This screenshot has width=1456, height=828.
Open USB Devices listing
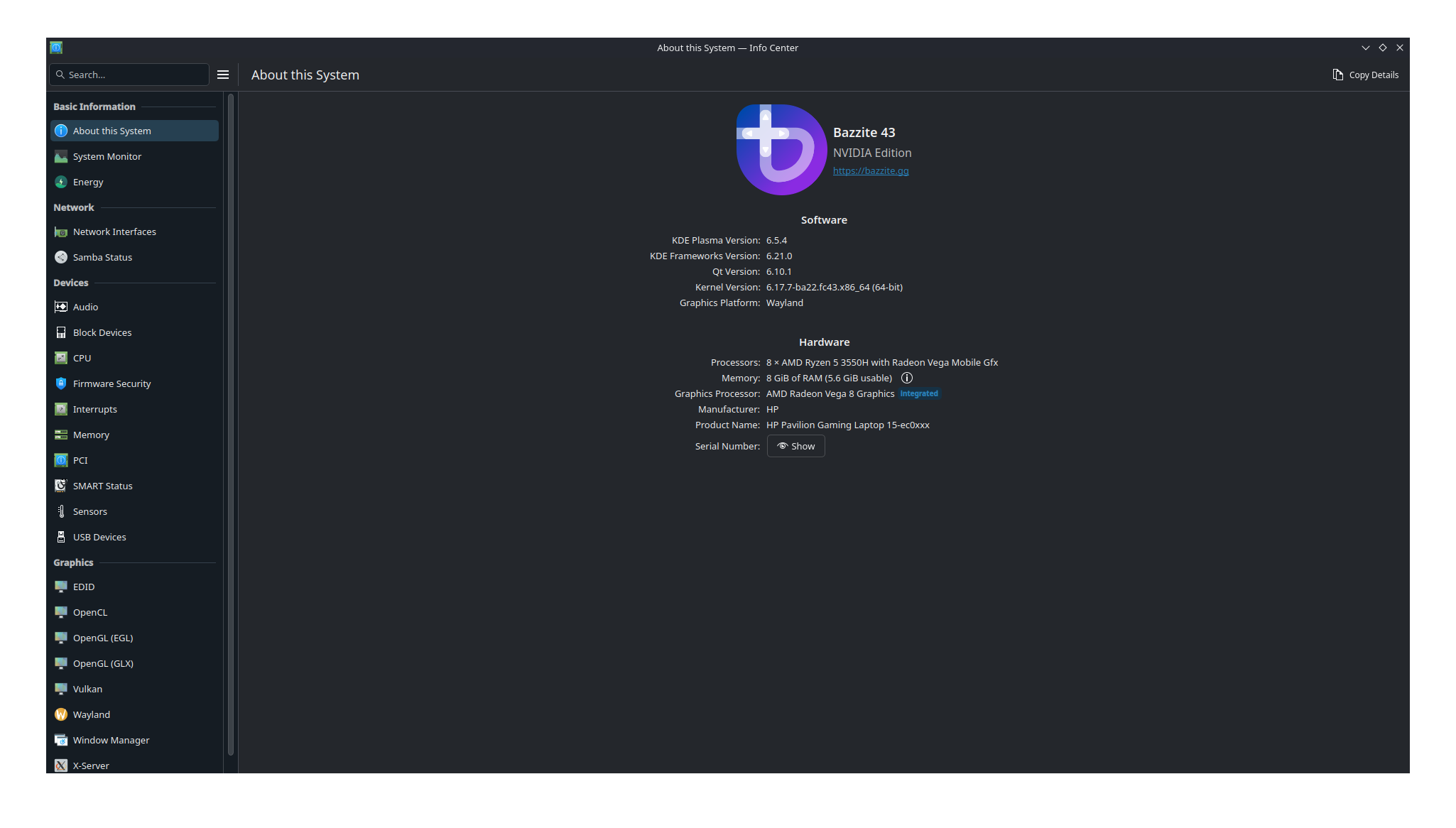pos(99,537)
